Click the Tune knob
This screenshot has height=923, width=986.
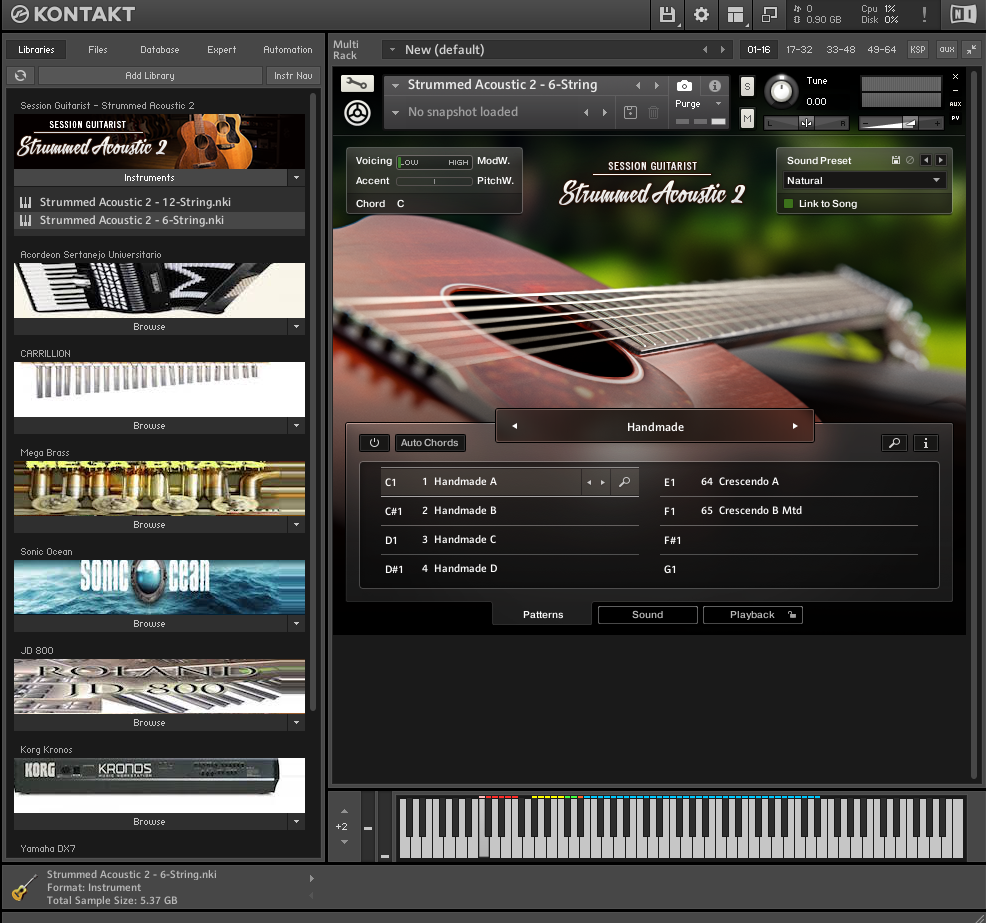coord(781,92)
